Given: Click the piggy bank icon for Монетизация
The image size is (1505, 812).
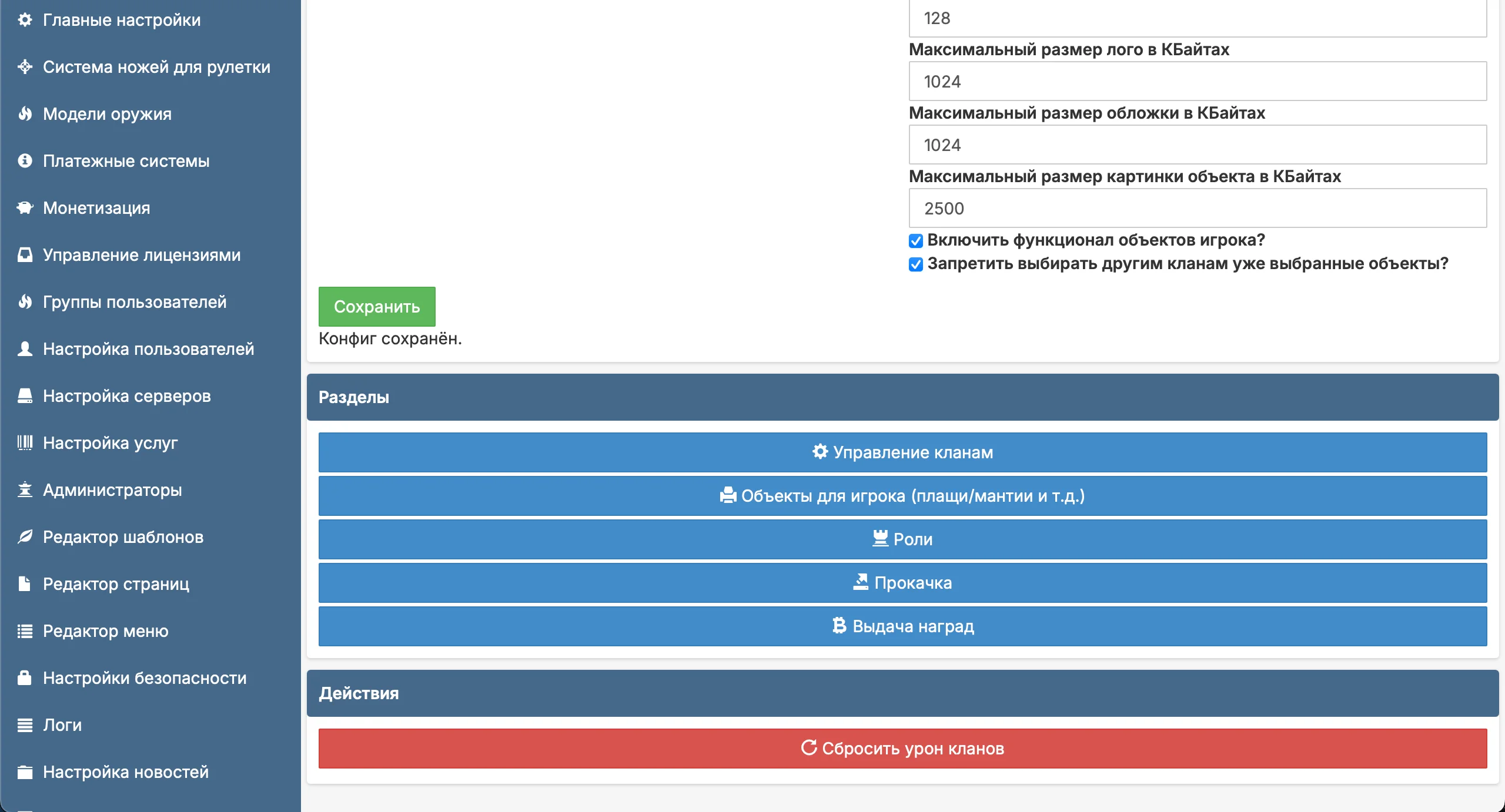Looking at the screenshot, I should (25, 208).
